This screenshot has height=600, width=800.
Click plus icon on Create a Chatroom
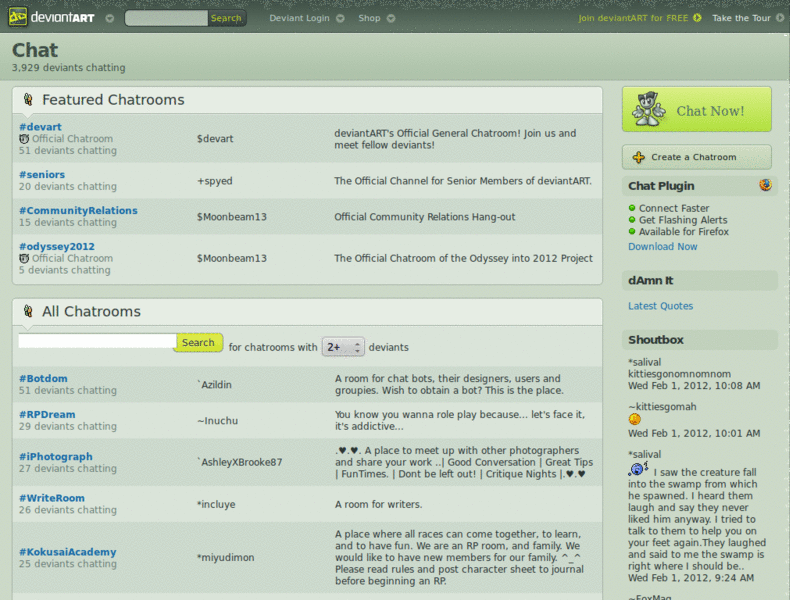click(639, 157)
